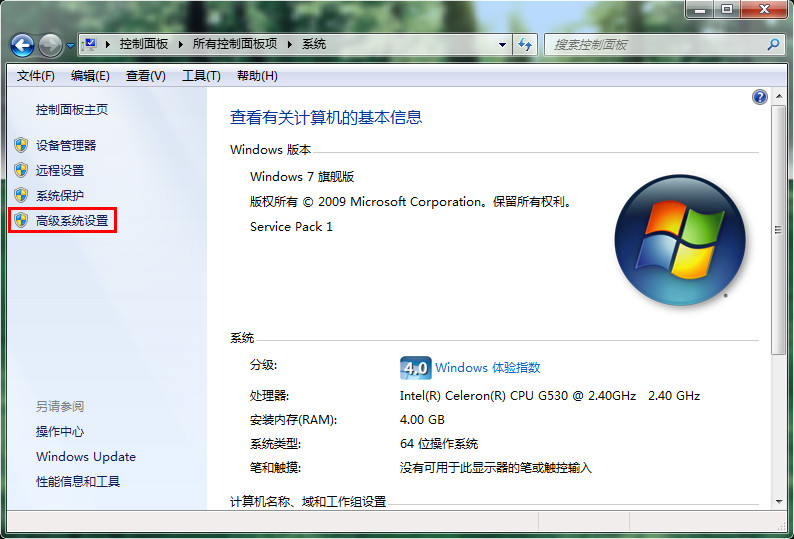The width and height of the screenshot is (794, 539).
Task: Open the 文件(F) menu
Action: (35, 76)
